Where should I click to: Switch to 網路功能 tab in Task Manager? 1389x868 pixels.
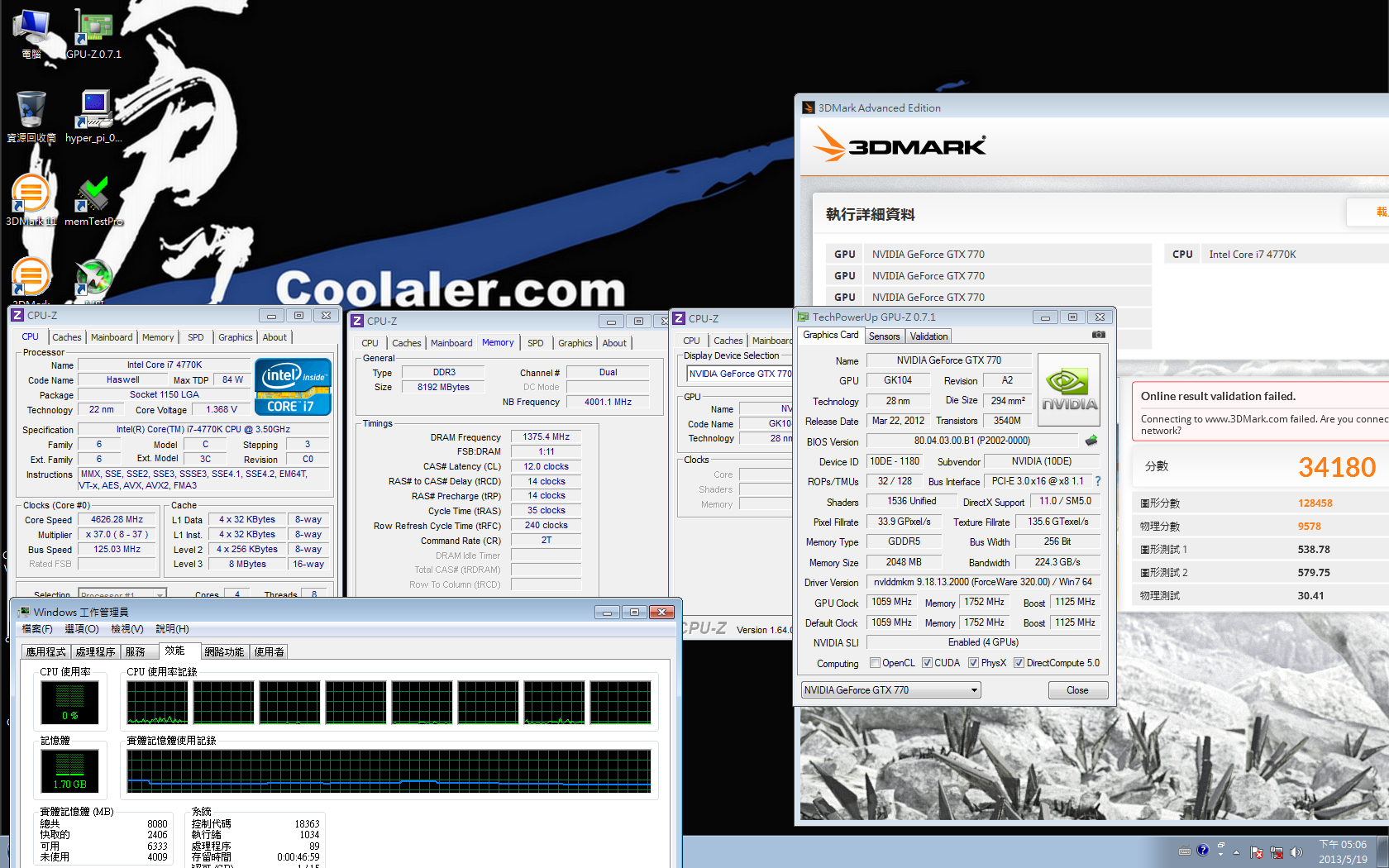point(224,652)
